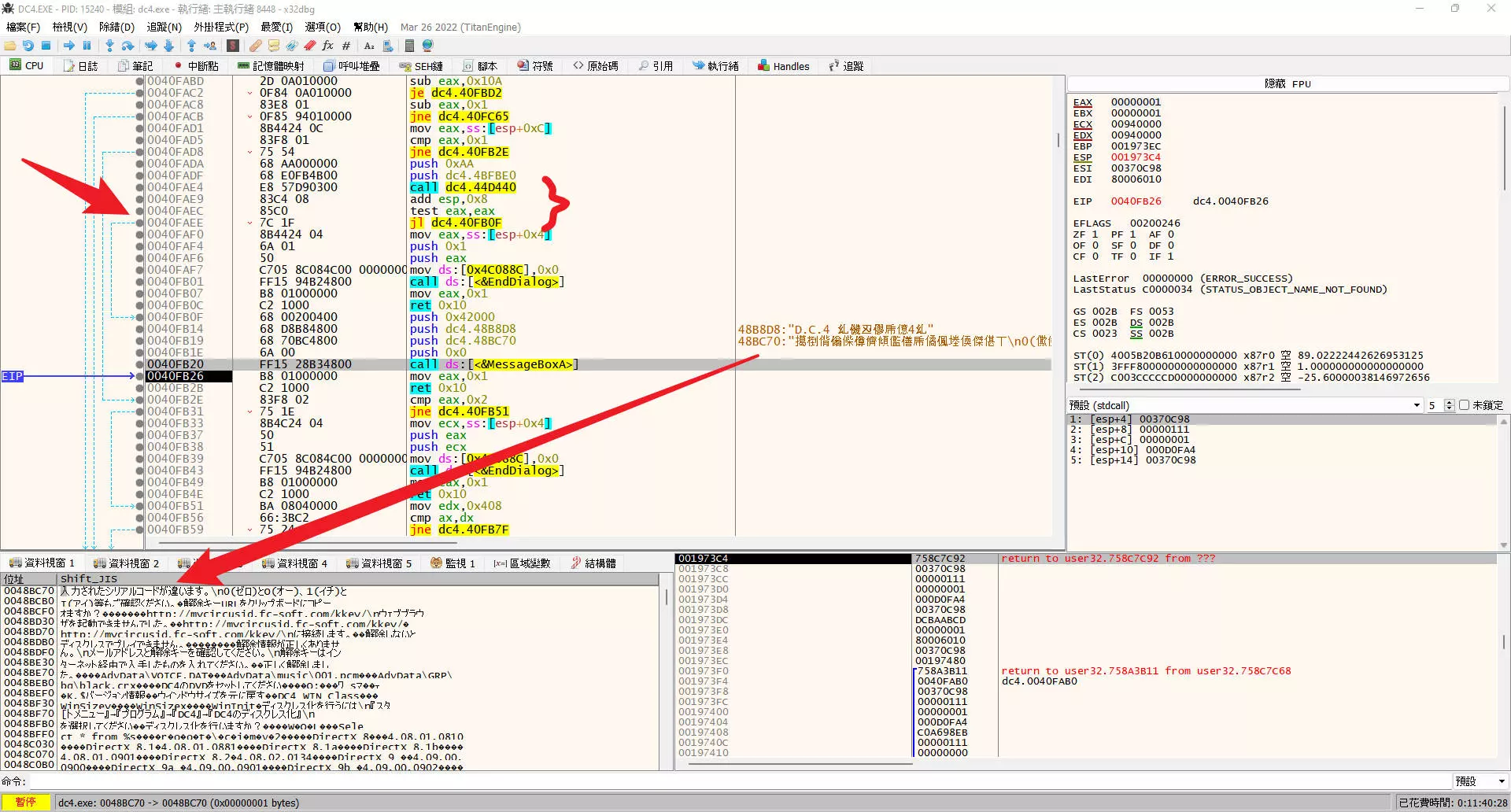
Task: Click the Step Into toolbar icon
Action: point(109,46)
